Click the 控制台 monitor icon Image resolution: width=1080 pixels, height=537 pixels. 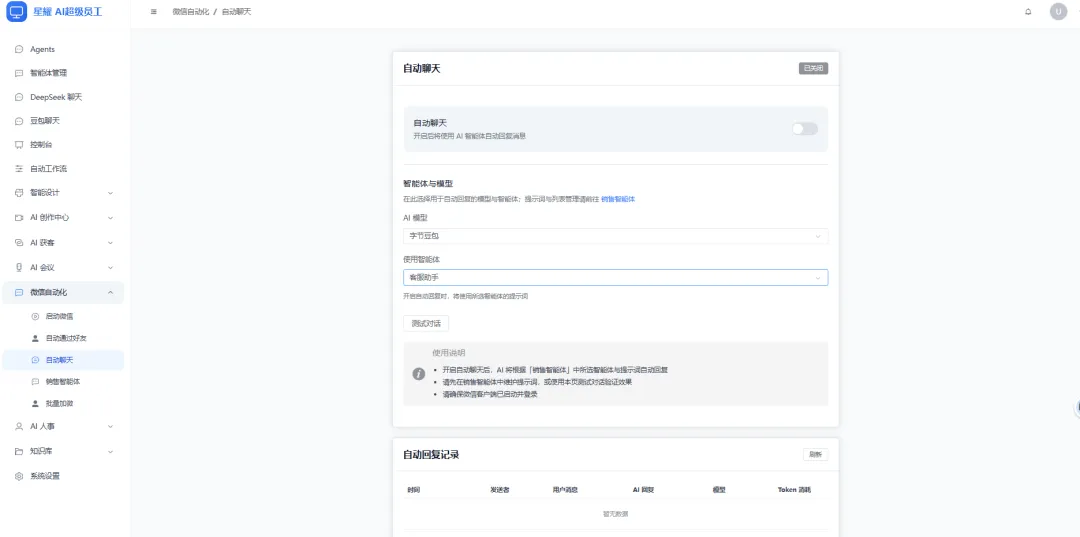(19, 145)
